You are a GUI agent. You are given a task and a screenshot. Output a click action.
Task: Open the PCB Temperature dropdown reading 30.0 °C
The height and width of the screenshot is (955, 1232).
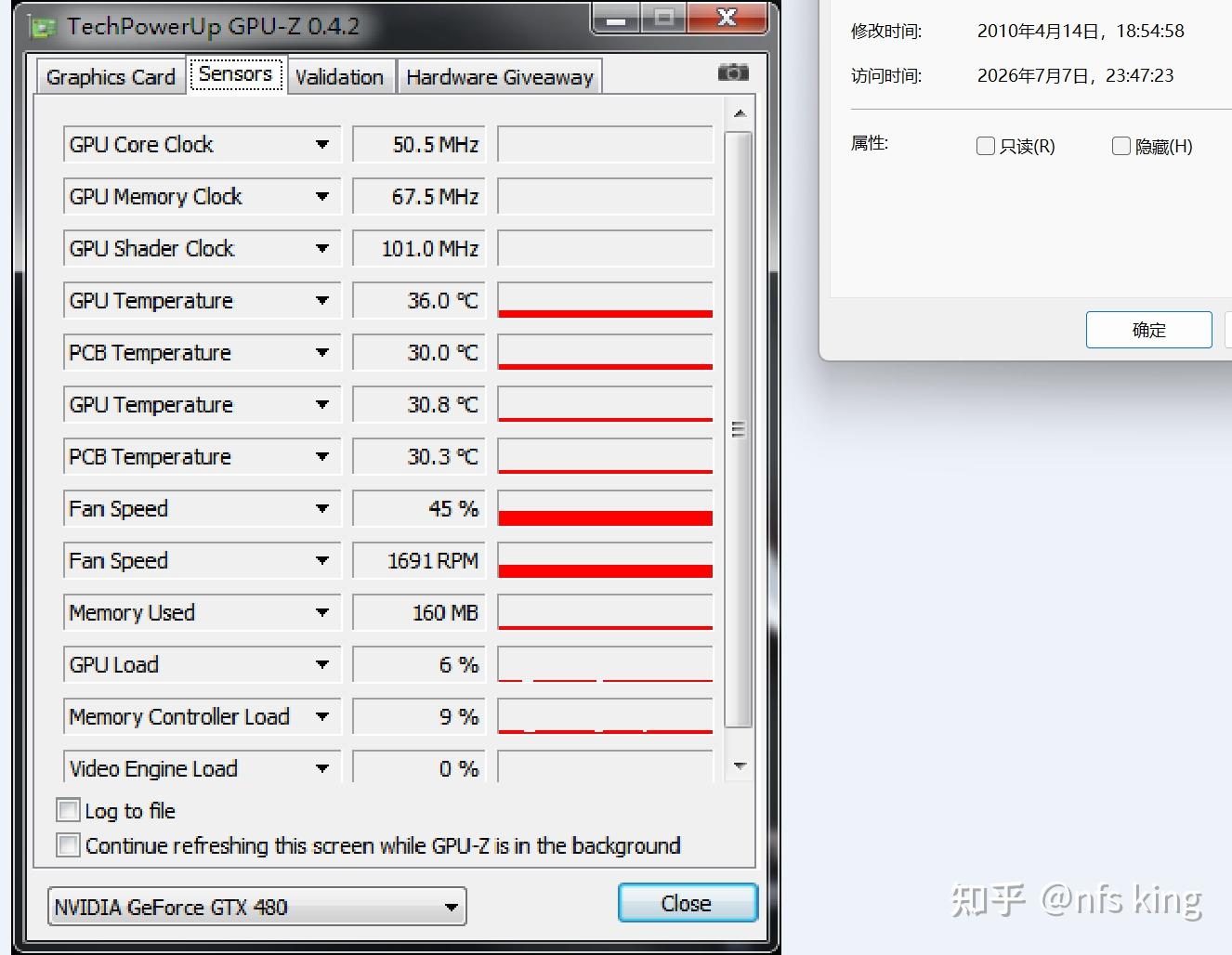coord(321,352)
